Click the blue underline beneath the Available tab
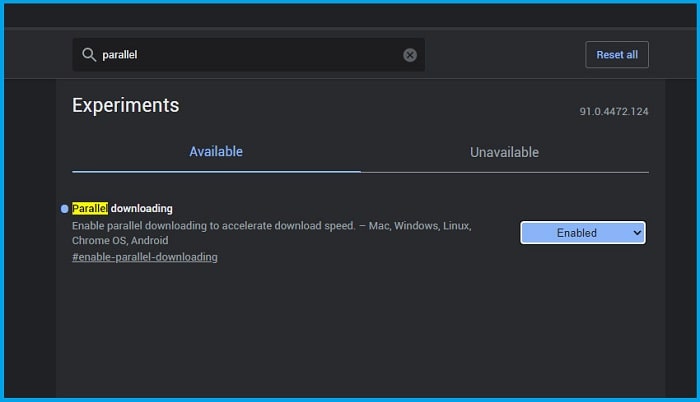This screenshot has height=402, width=700. point(216,171)
